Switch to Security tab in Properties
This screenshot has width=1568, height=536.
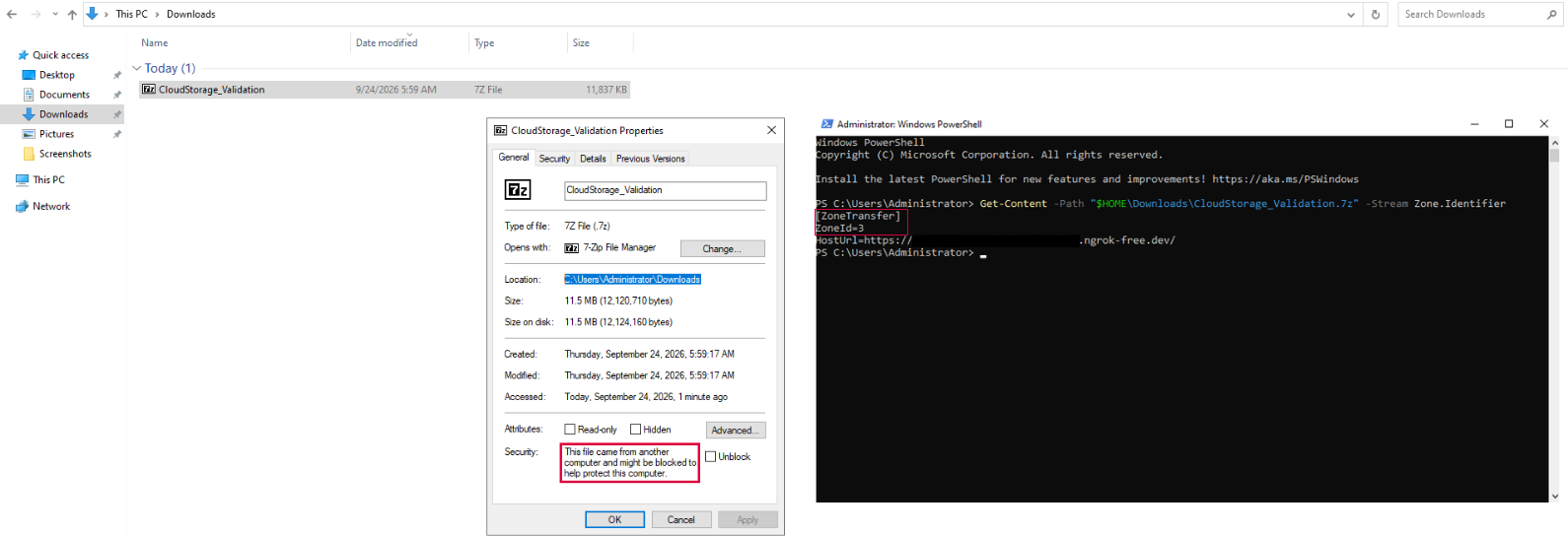click(x=554, y=159)
